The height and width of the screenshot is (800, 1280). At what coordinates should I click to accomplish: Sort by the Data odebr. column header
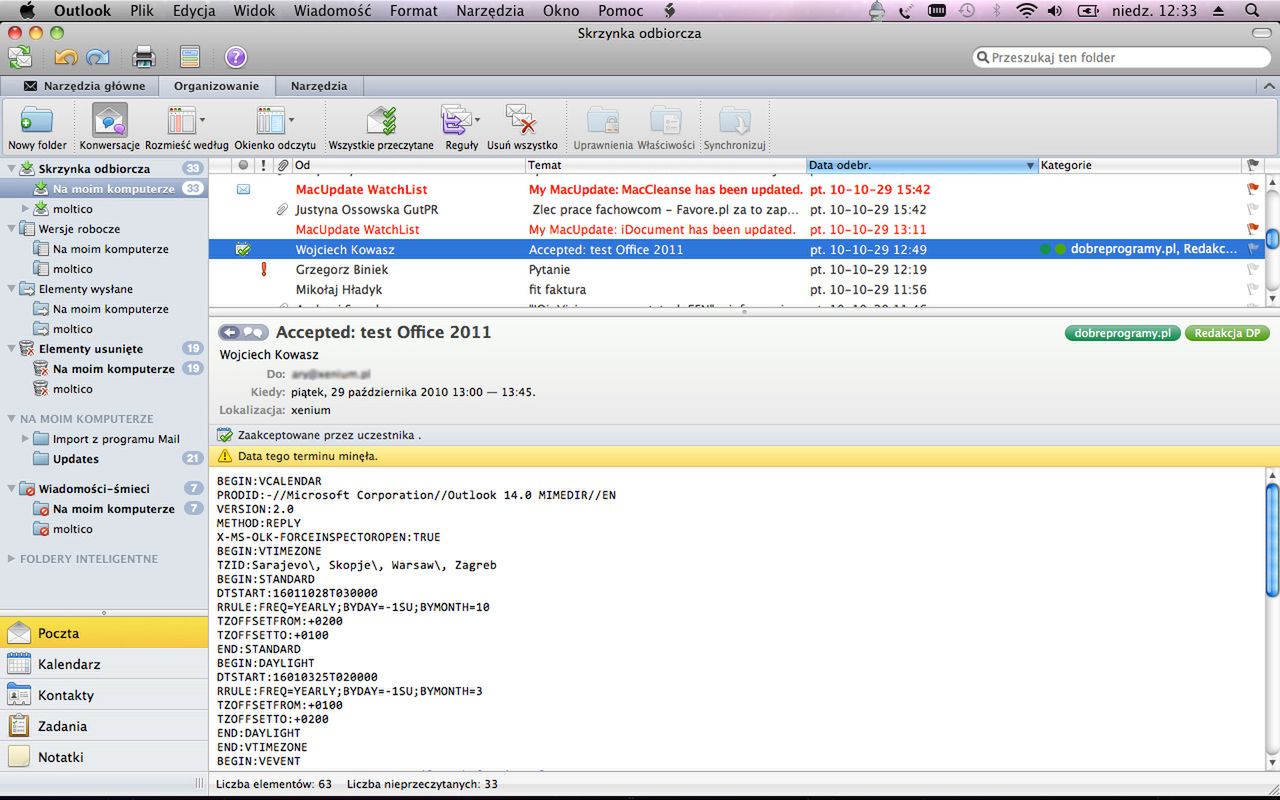click(922, 165)
